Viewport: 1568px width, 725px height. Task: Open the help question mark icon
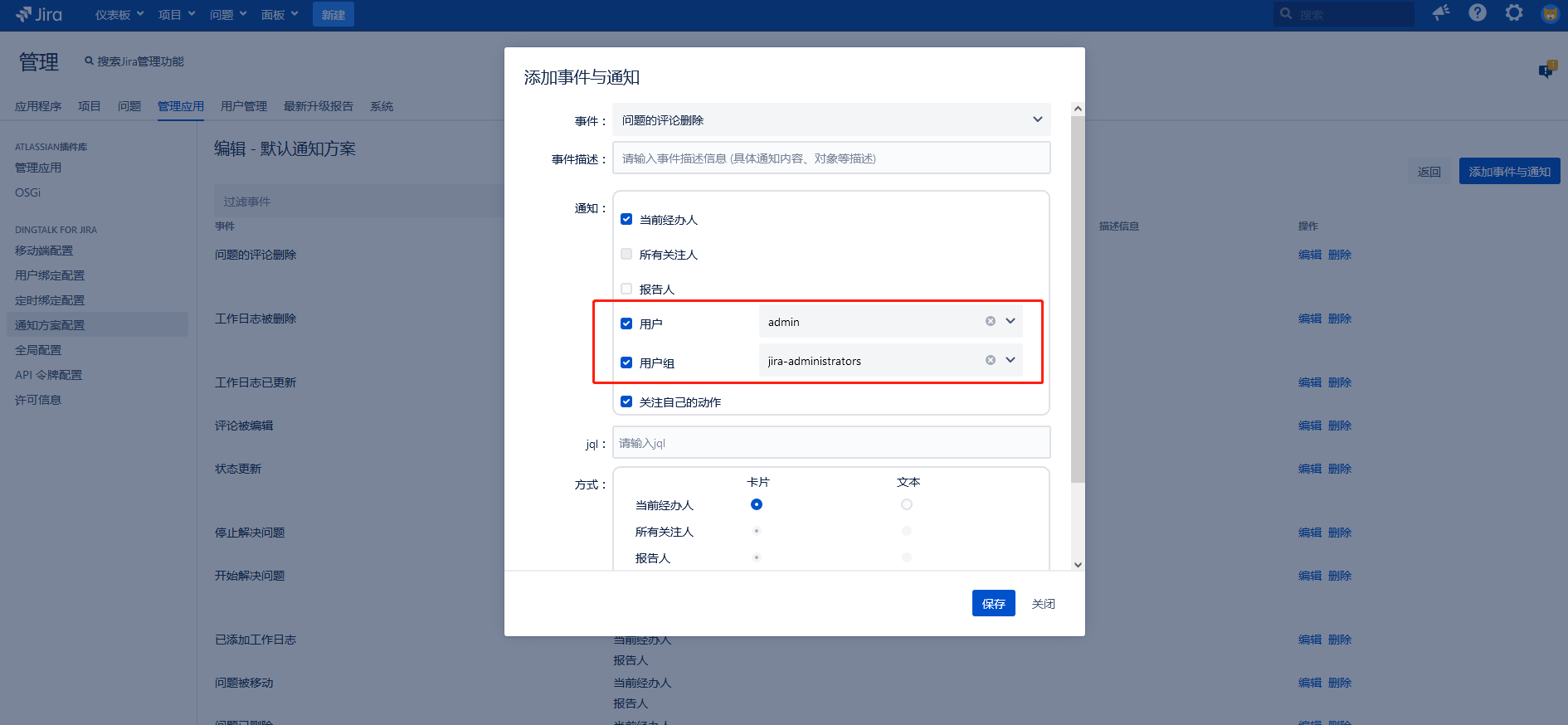tap(1478, 12)
